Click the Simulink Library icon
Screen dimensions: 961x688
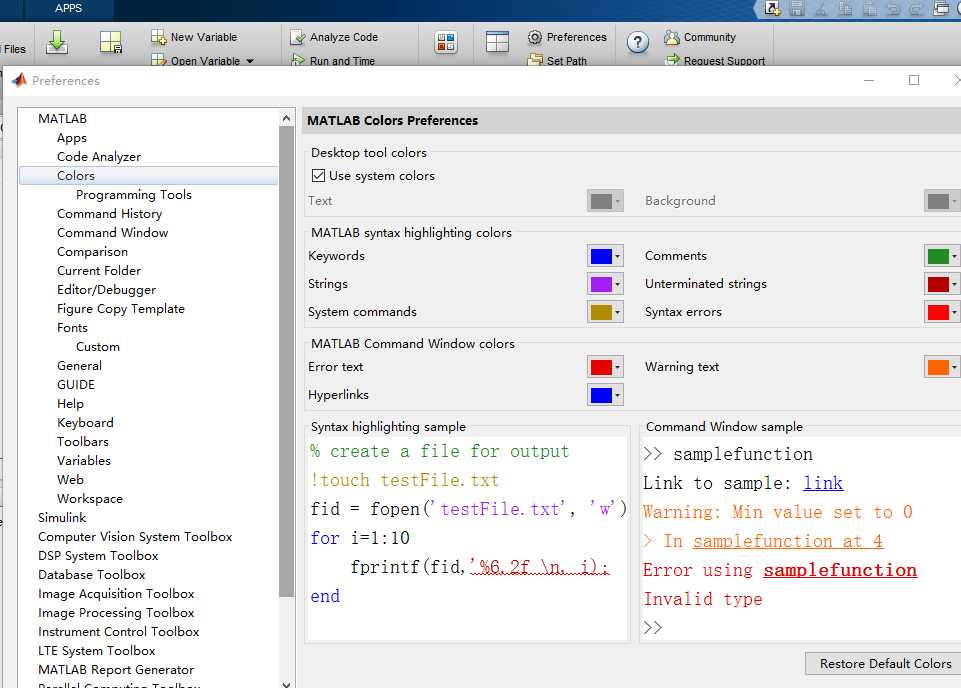(446, 42)
